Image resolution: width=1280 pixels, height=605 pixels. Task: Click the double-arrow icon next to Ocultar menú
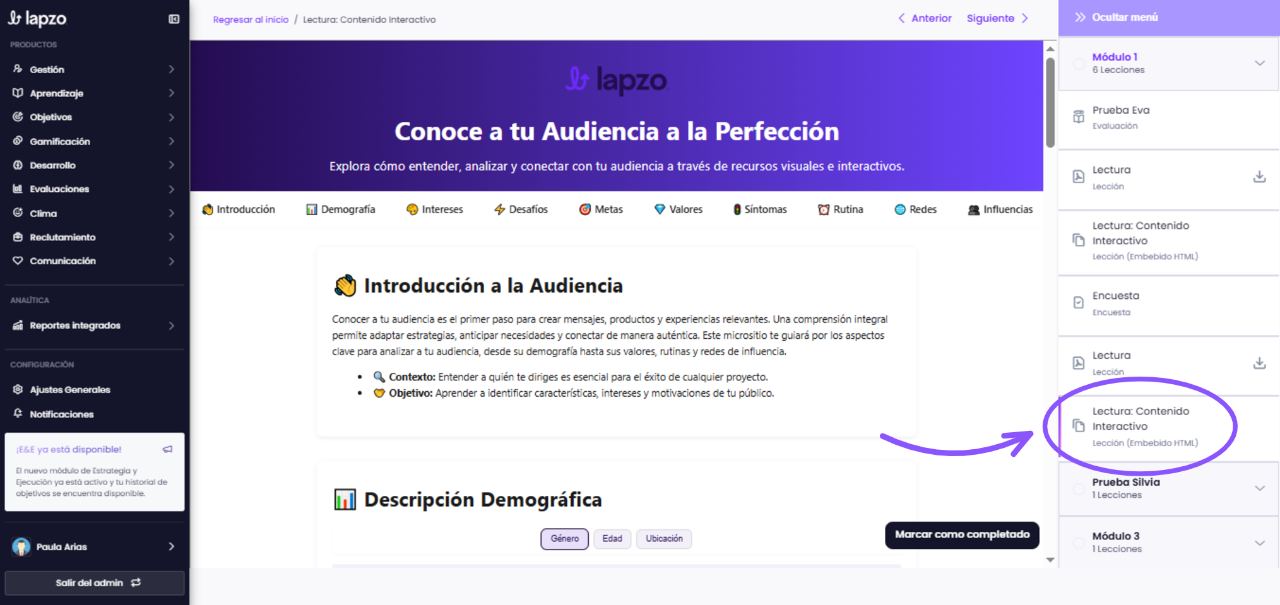tap(1080, 18)
